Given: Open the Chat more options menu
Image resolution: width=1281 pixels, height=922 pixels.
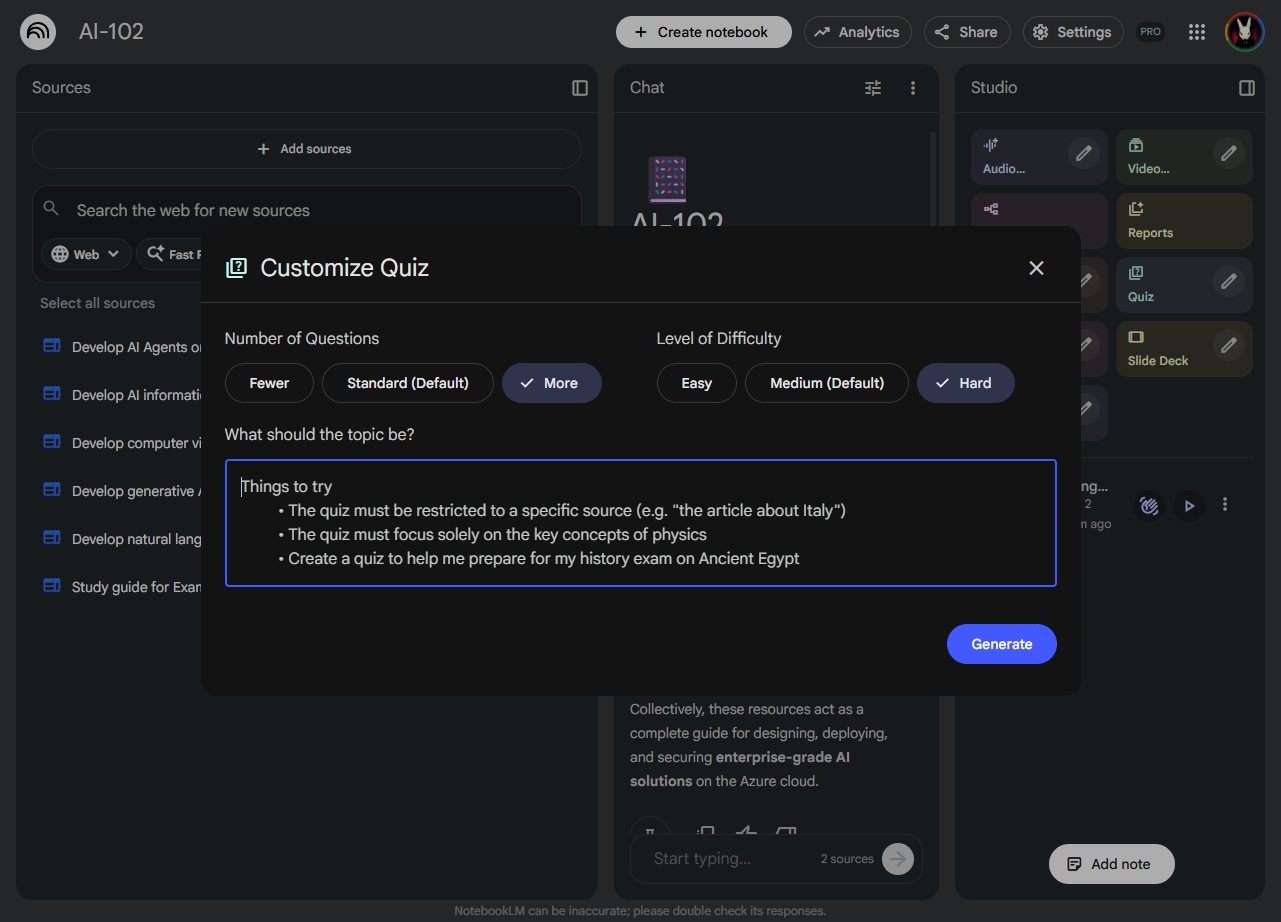Looking at the screenshot, I should click(x=913, y=88).
